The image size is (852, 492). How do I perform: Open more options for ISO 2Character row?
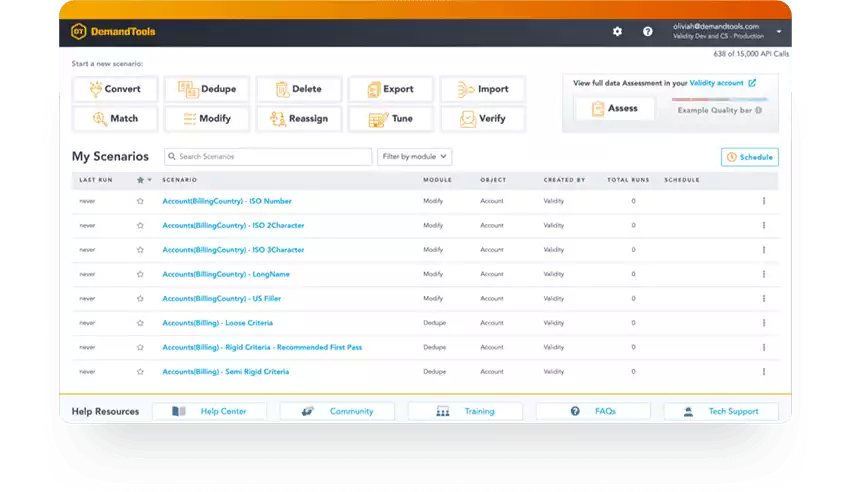(x=764, y=226)
